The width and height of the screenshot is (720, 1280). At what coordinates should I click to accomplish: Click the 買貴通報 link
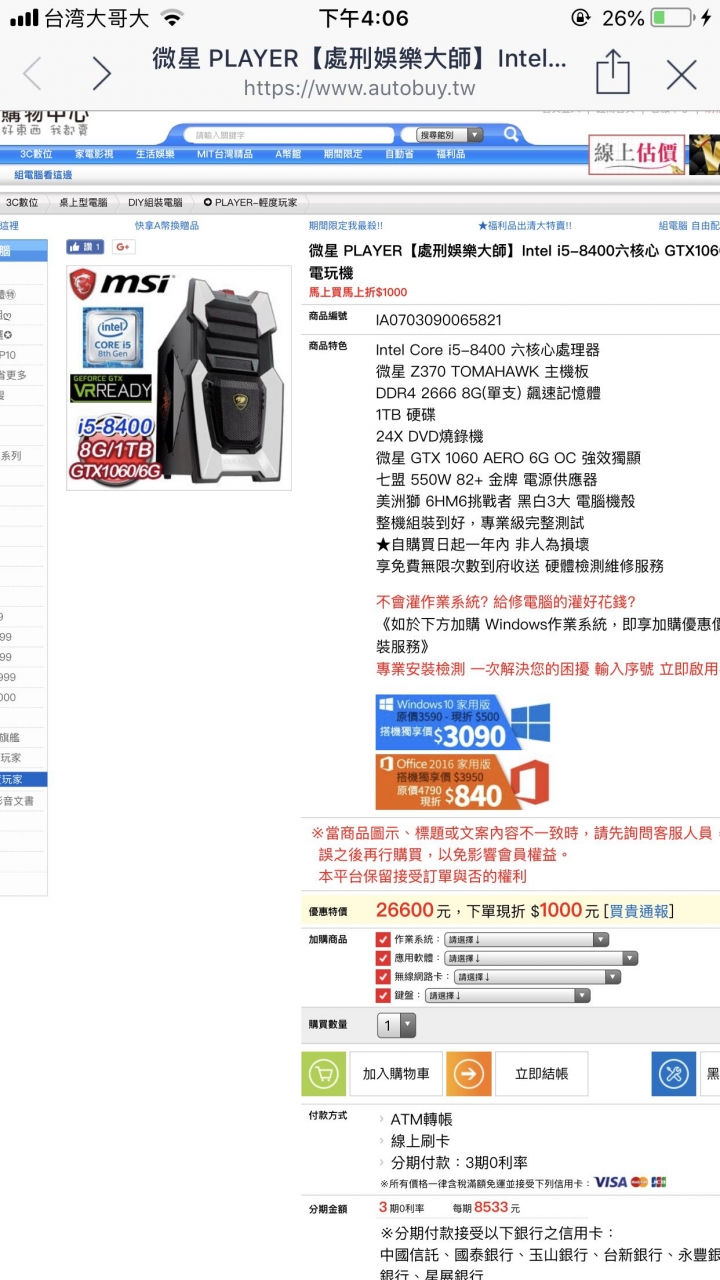pyautogui.click(x=641, y=911)
